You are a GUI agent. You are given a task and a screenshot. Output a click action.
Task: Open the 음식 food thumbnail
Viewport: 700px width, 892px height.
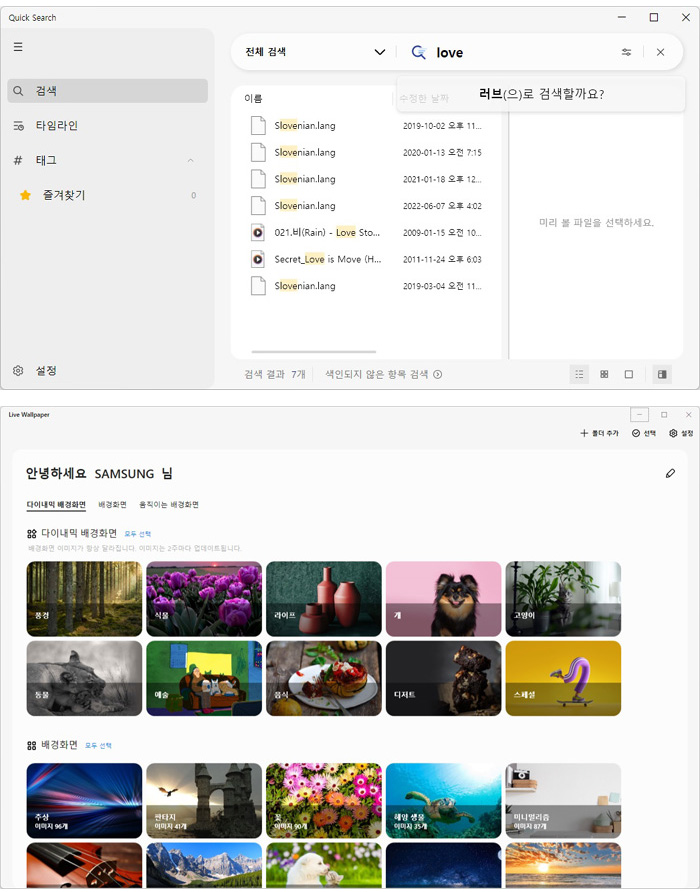(x=324, y=678)
